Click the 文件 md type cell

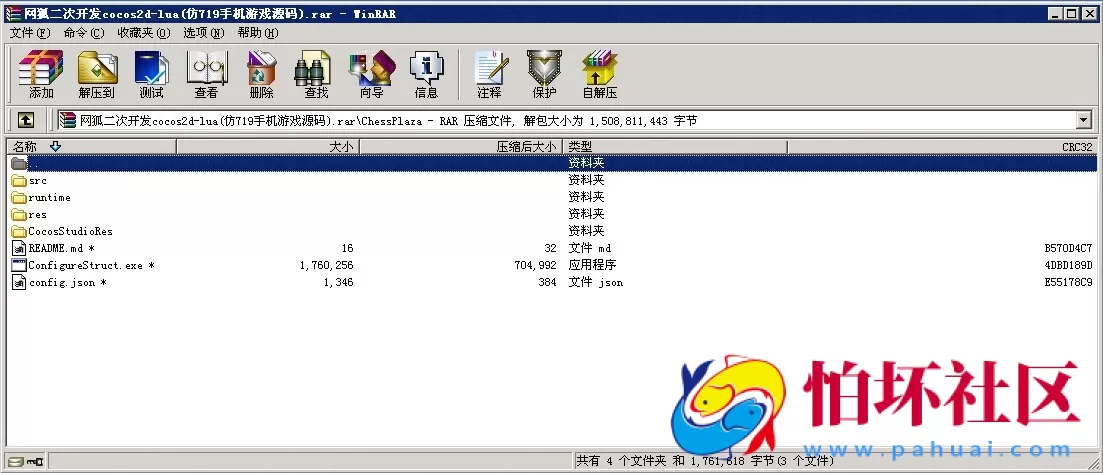pyautogui.click(x=589, y=248)
